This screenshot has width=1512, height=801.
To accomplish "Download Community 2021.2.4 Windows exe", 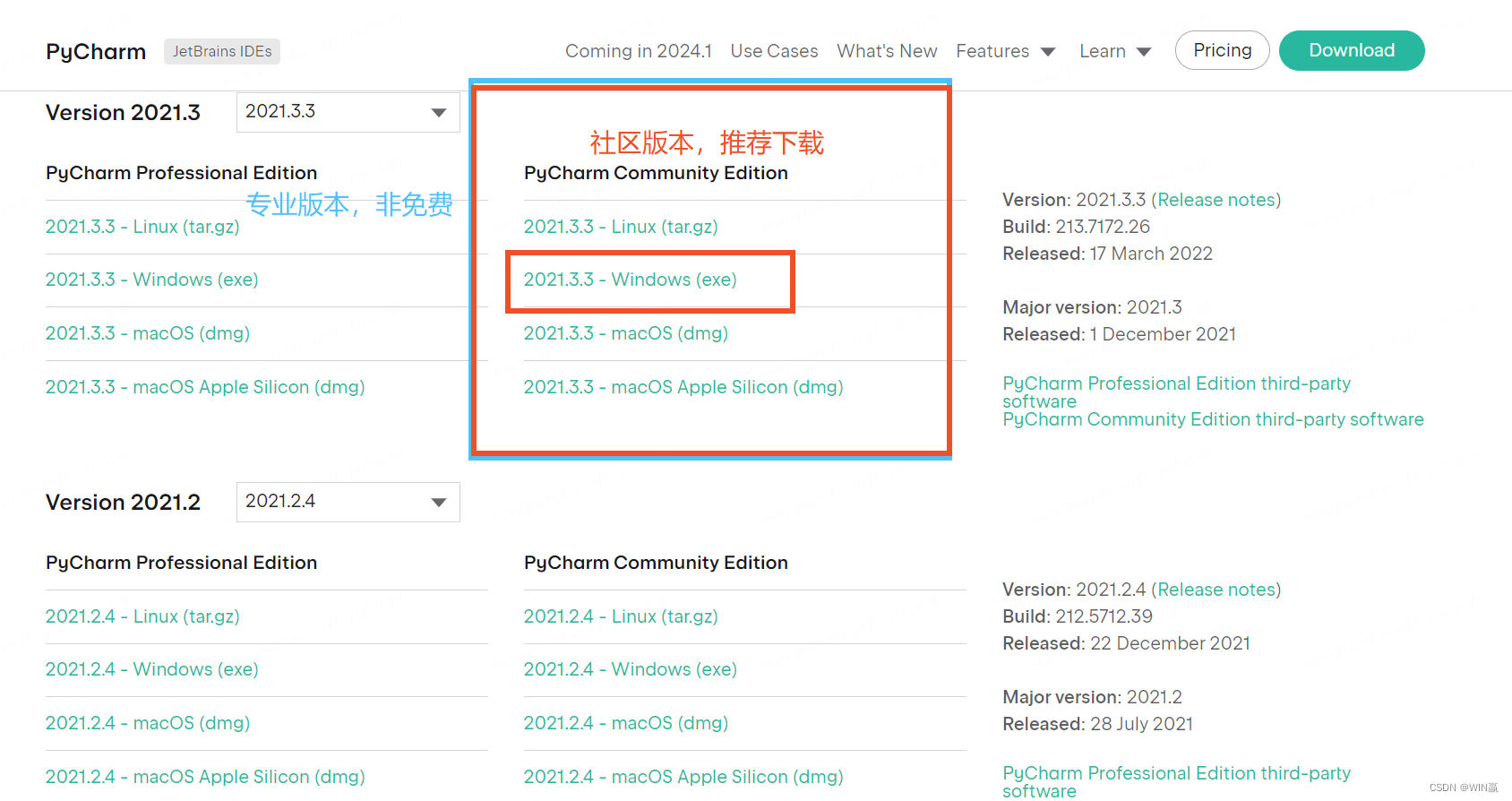I will pos(631,669).
